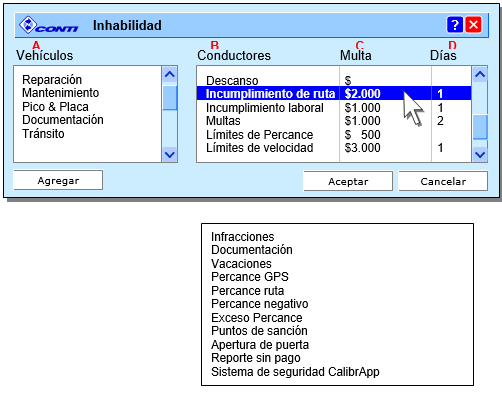
Task: Click Infracciones in lower list box
Action: tap(243, 237)
